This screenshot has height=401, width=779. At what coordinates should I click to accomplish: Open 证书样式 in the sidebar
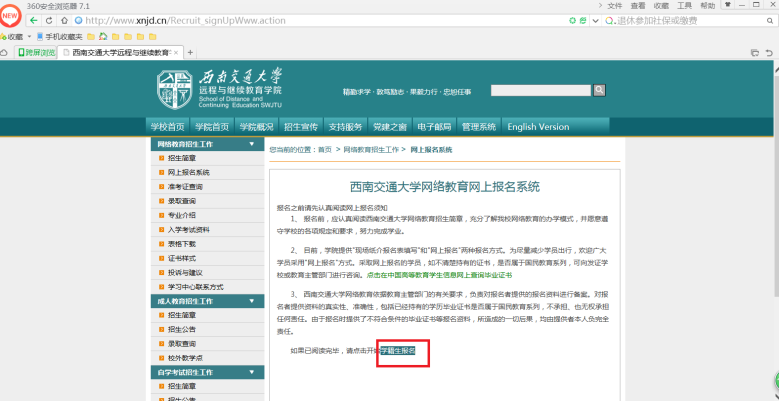[x=182, y=258]
